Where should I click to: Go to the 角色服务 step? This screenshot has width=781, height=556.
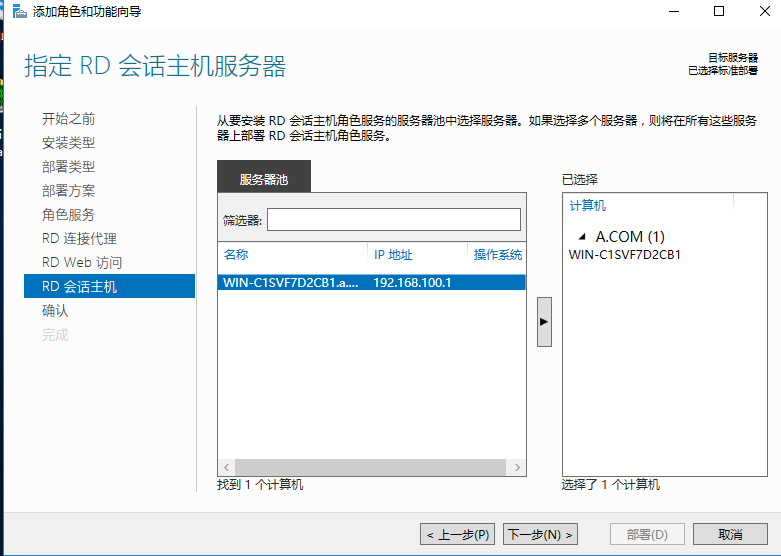pos(68,214)
